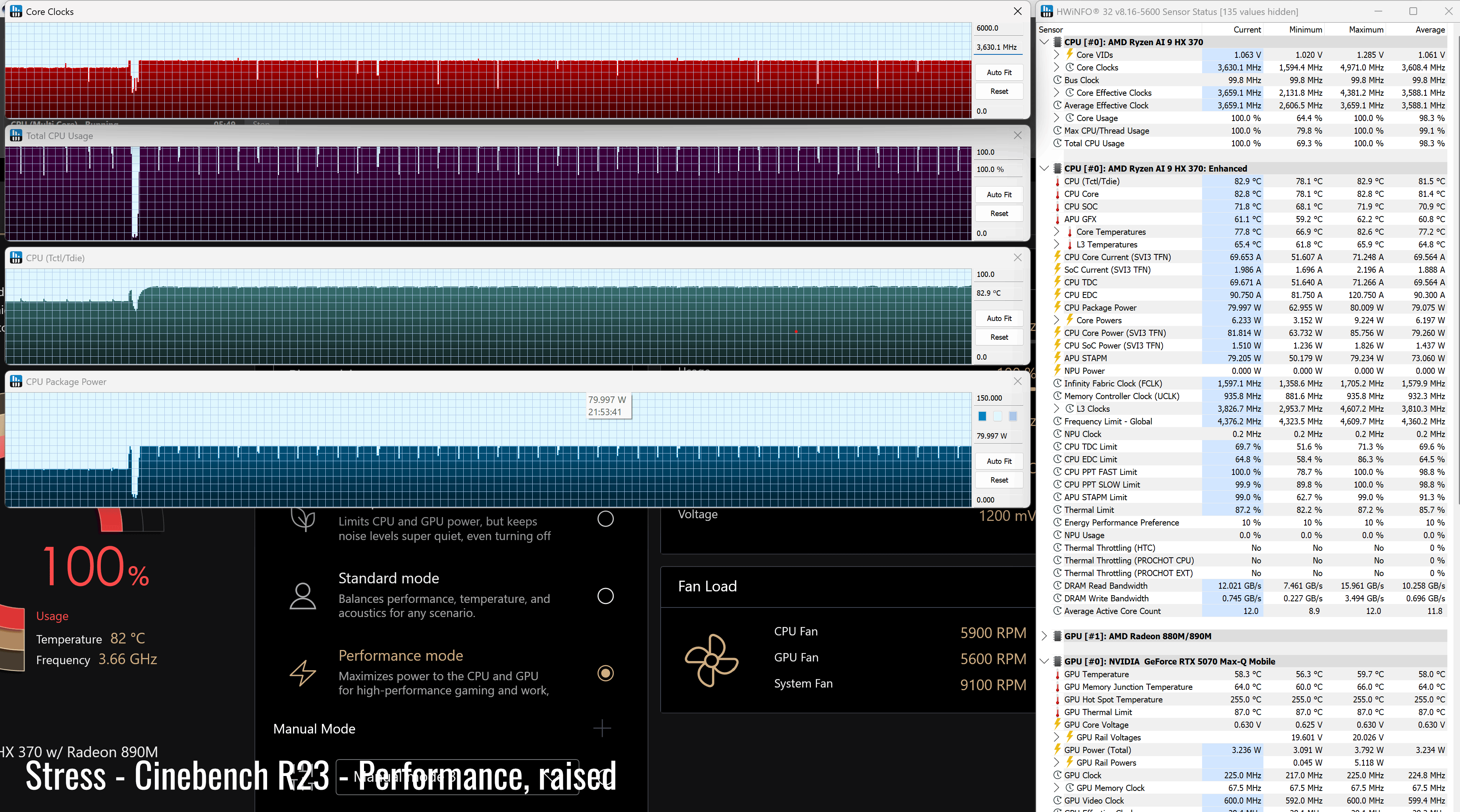
Task: Select the quiet mode radio button above Standard
Action: tap(605, 519)
